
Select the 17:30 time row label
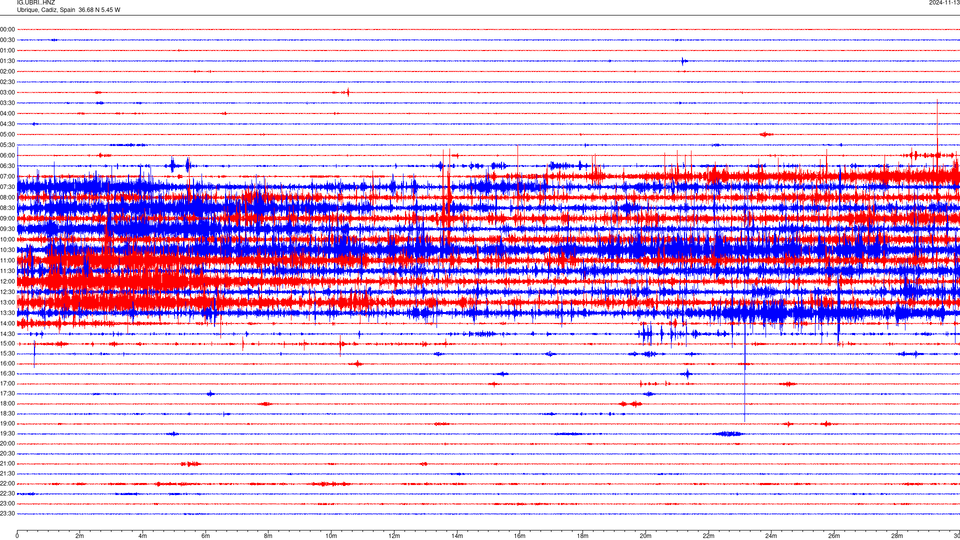pos(7,394)
